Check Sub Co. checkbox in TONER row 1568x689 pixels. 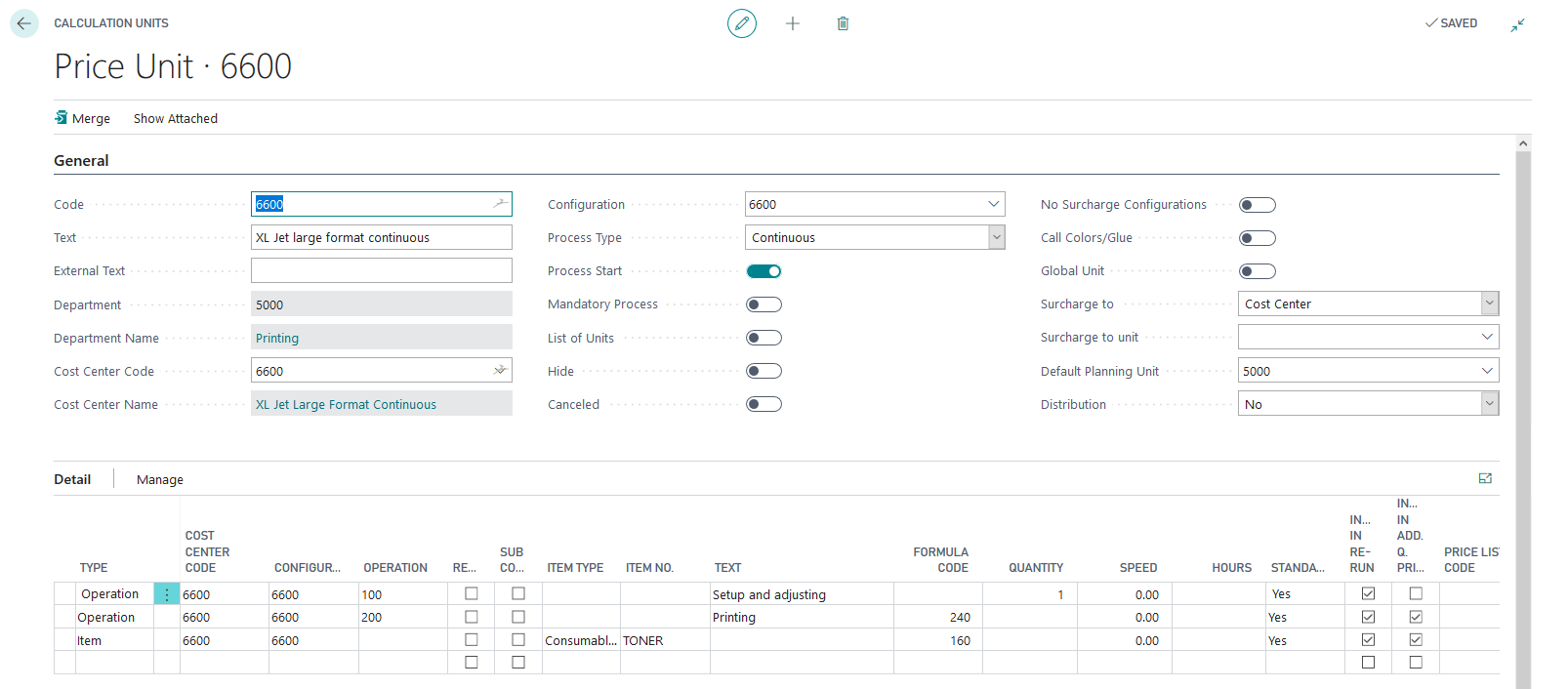click(x=518, y=640)
